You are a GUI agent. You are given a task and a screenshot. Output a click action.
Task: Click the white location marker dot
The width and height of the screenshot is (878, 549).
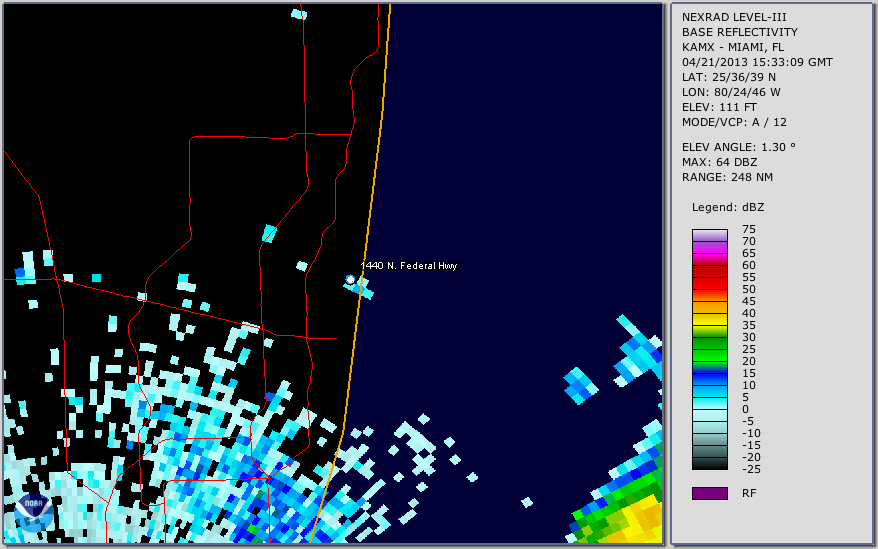point(351,279)
